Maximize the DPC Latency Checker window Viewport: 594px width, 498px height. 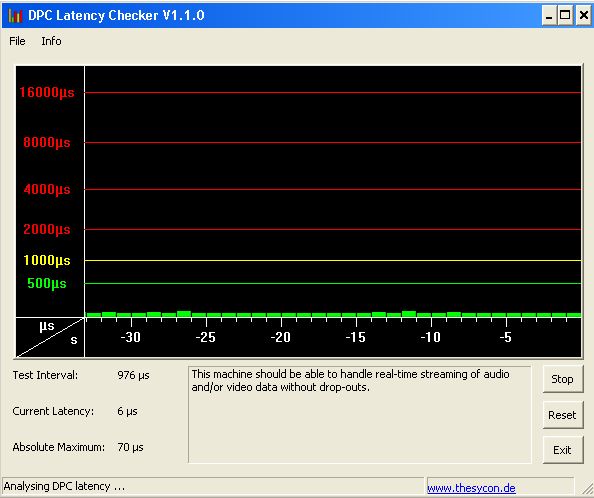[565, 16]
